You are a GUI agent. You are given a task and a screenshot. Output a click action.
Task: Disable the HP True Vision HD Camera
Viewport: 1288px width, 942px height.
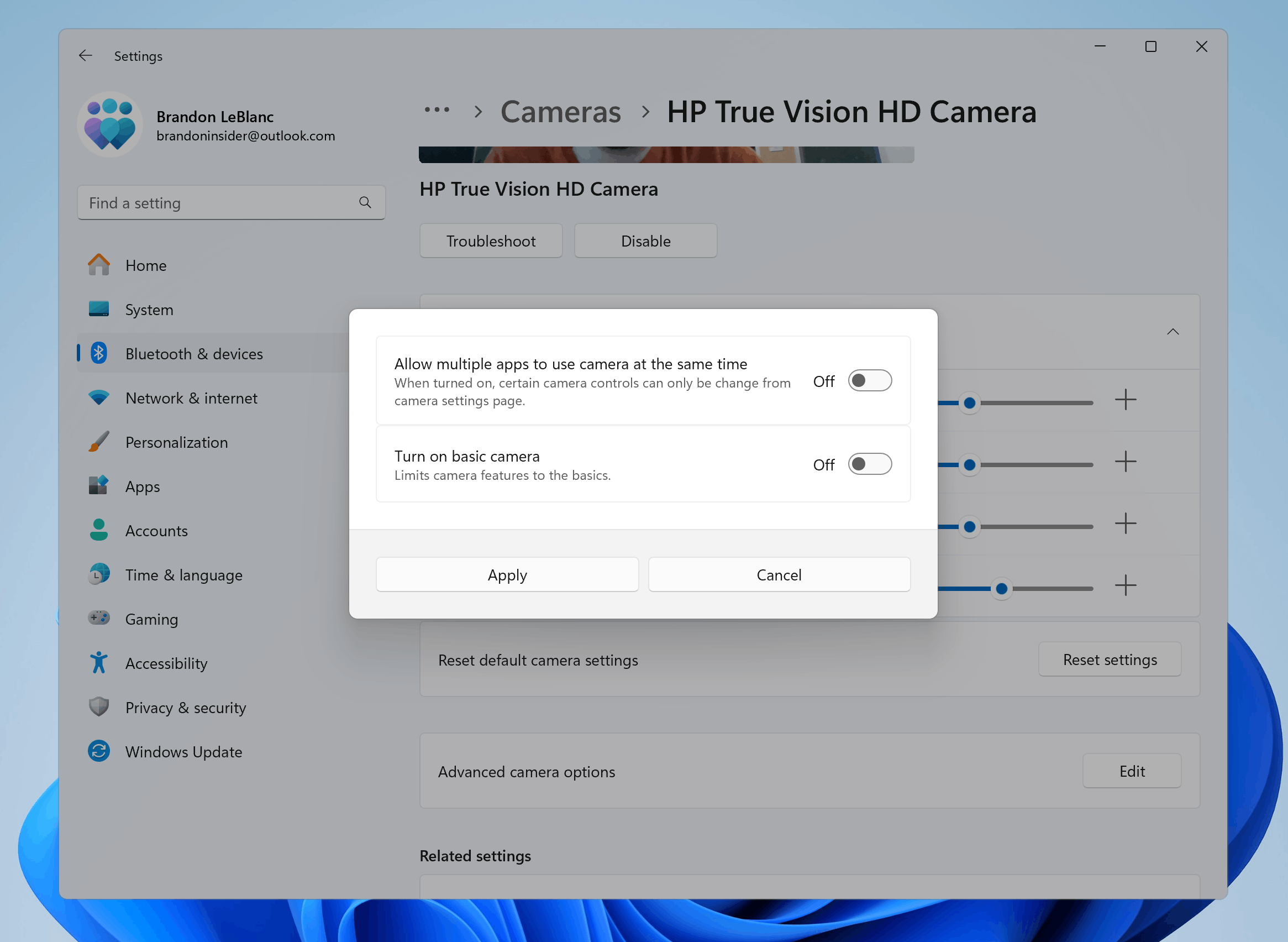(645, 240)
